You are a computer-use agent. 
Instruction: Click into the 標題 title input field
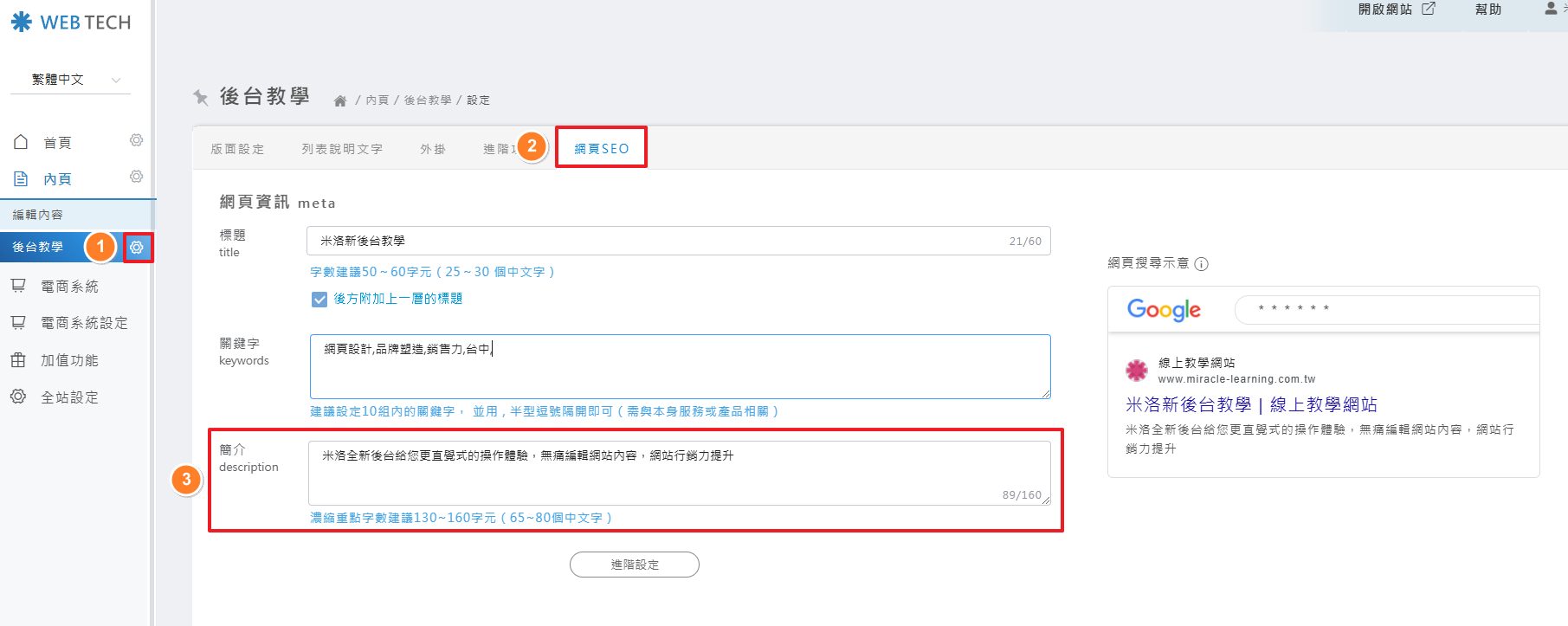(658, 241)
